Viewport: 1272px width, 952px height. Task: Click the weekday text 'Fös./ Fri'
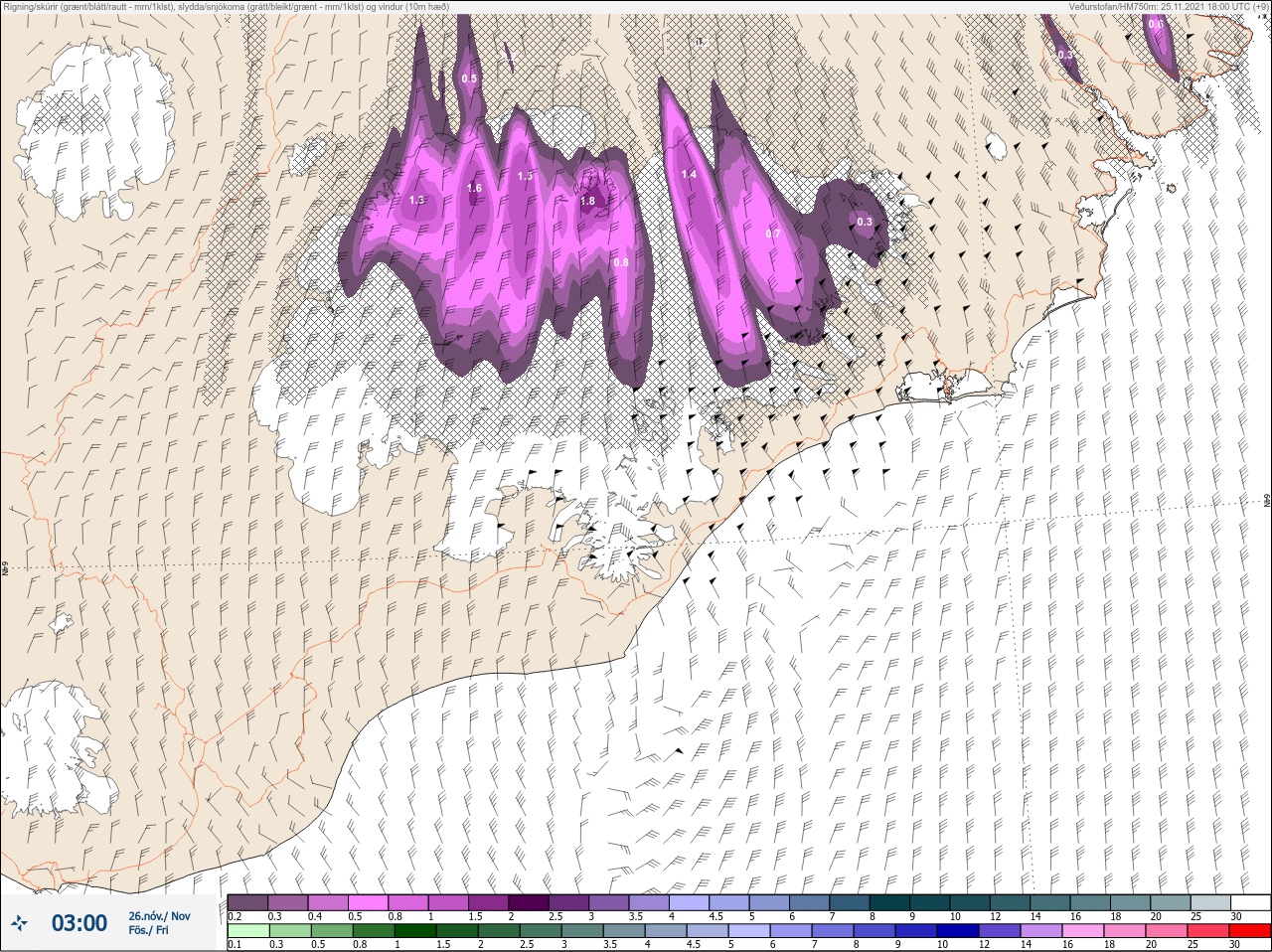[147, 931]
